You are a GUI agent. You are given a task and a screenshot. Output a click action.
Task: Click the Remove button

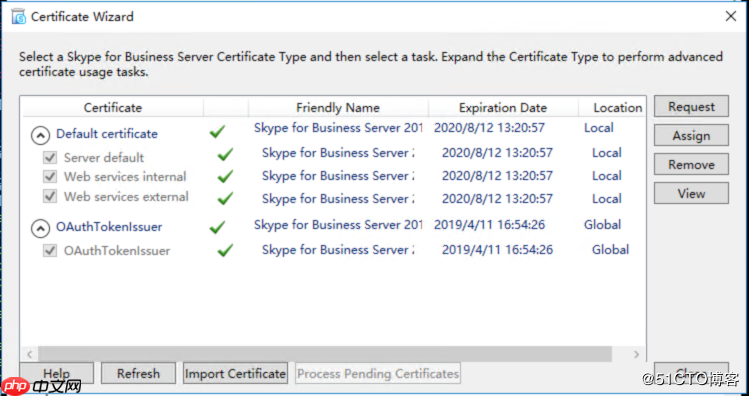[x=691, y=164]
